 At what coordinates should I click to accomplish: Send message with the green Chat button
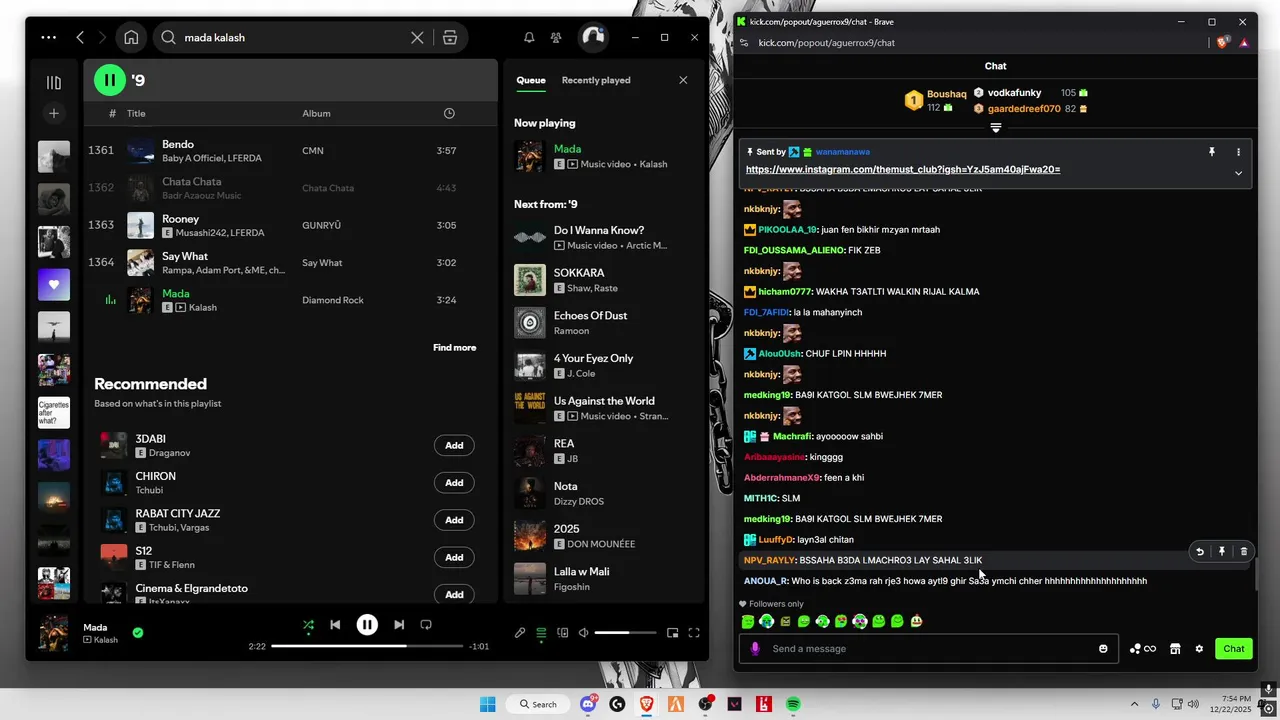pos(1234,649)
